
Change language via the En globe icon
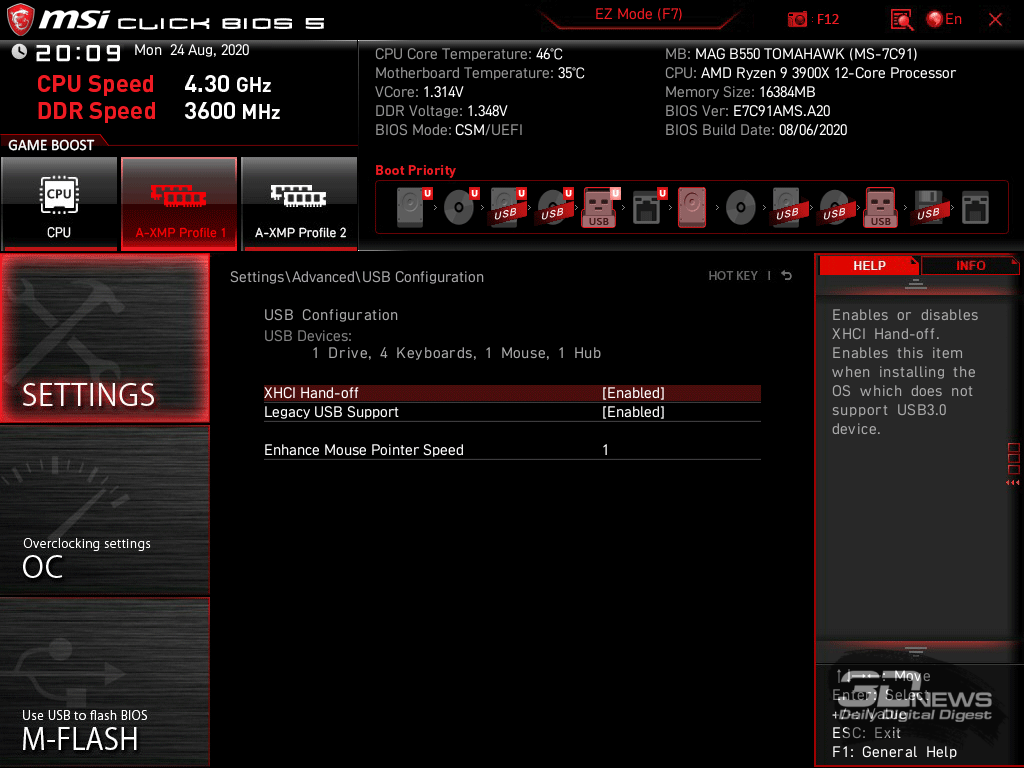click(x=944, y=20)
